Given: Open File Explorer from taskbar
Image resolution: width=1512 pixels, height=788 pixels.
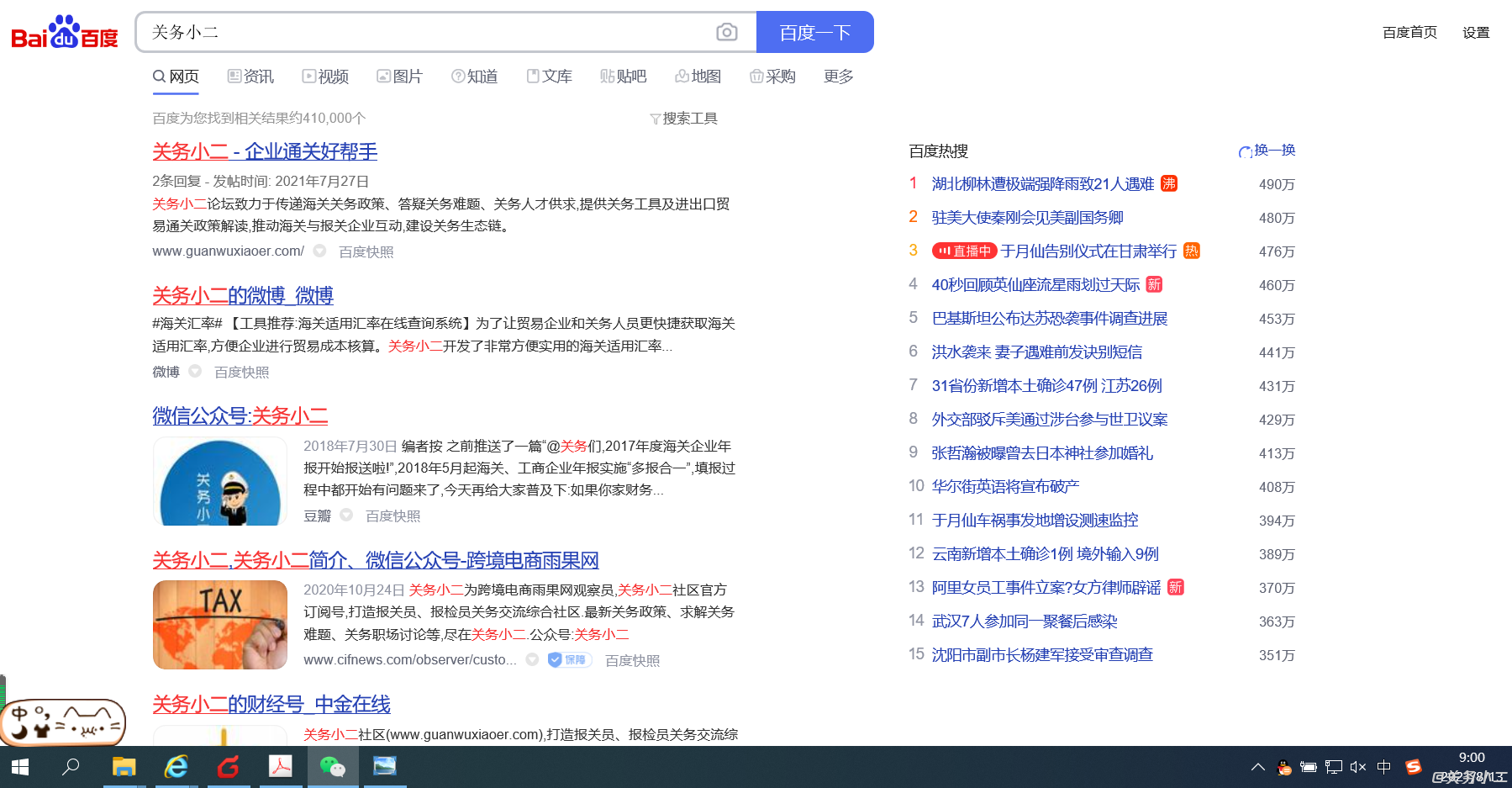Looking at the screenshot, I should pos(124,767).
